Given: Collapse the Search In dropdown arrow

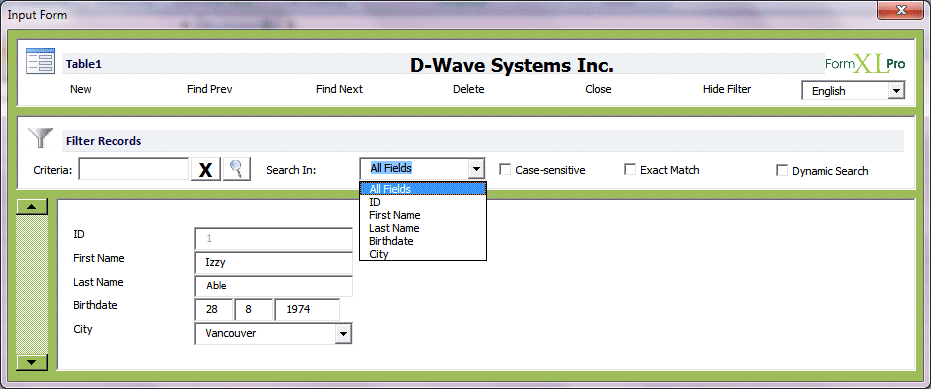Looking at the screenshot, I should (x=476, y=169).
